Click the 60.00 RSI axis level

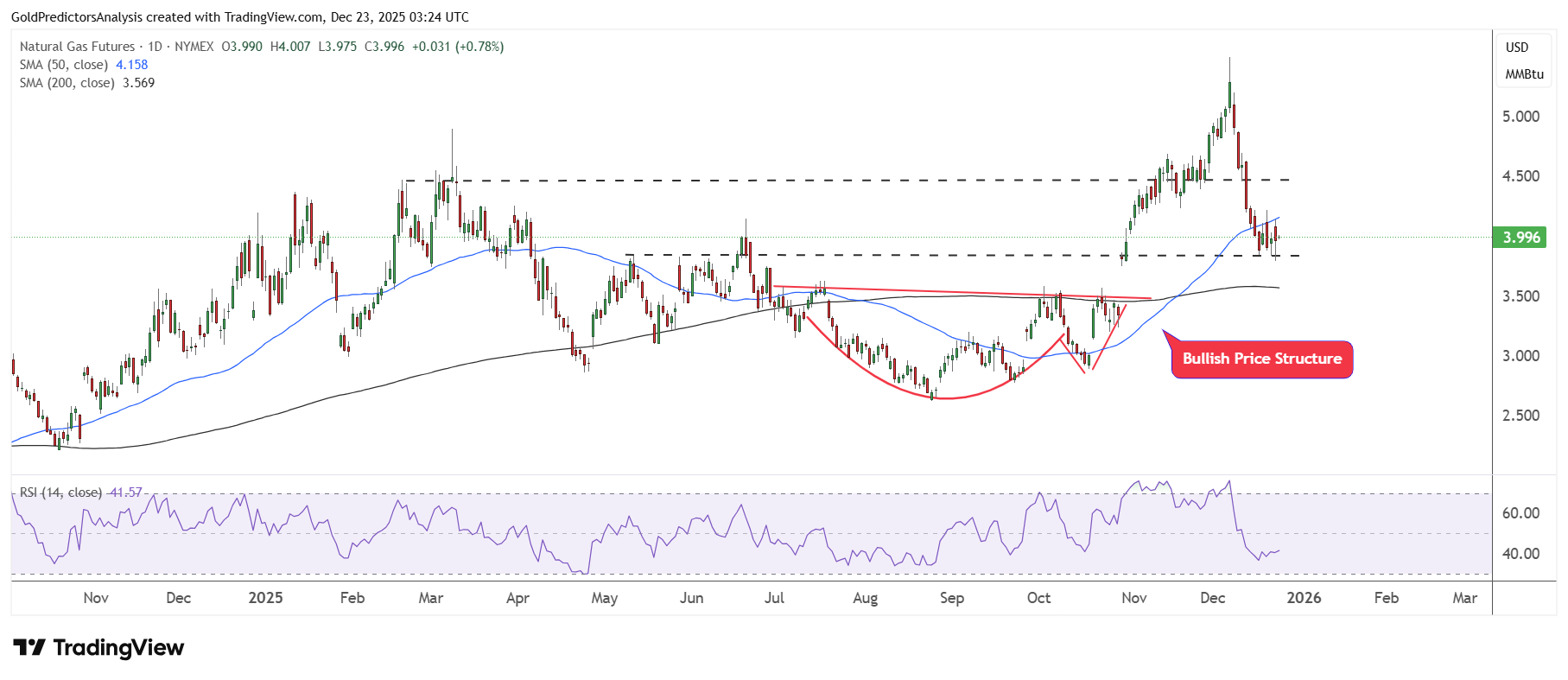(x=1520, y=513)
